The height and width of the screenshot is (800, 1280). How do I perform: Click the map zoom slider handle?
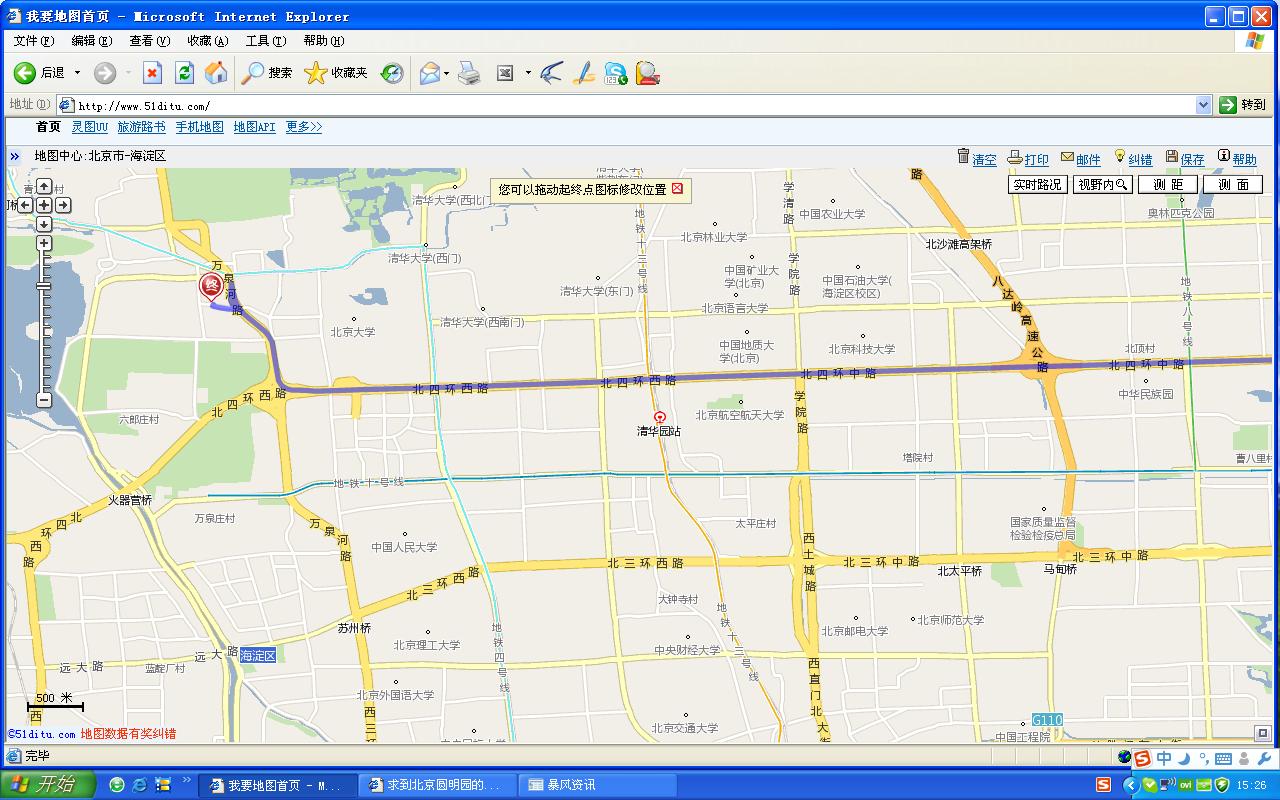(44, 287)
